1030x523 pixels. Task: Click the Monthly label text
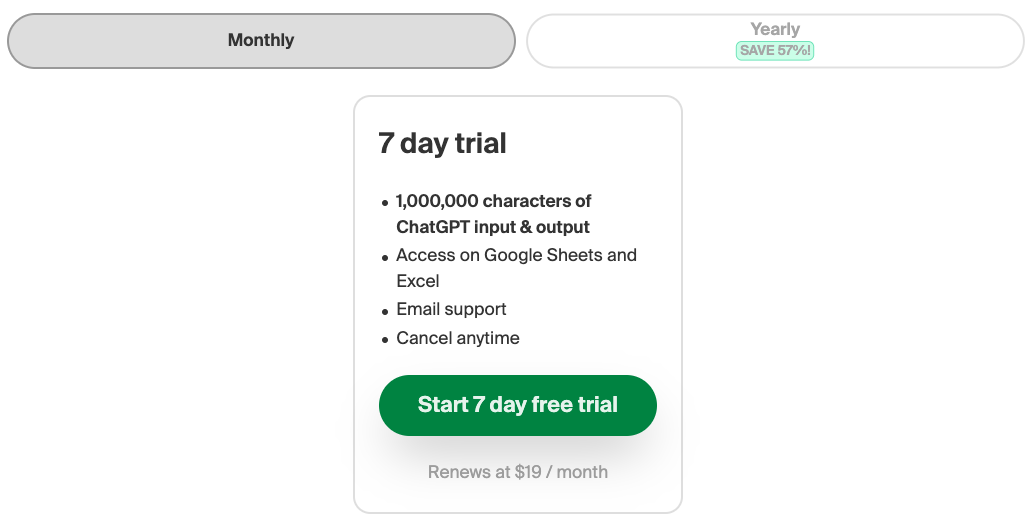(261, 40)
